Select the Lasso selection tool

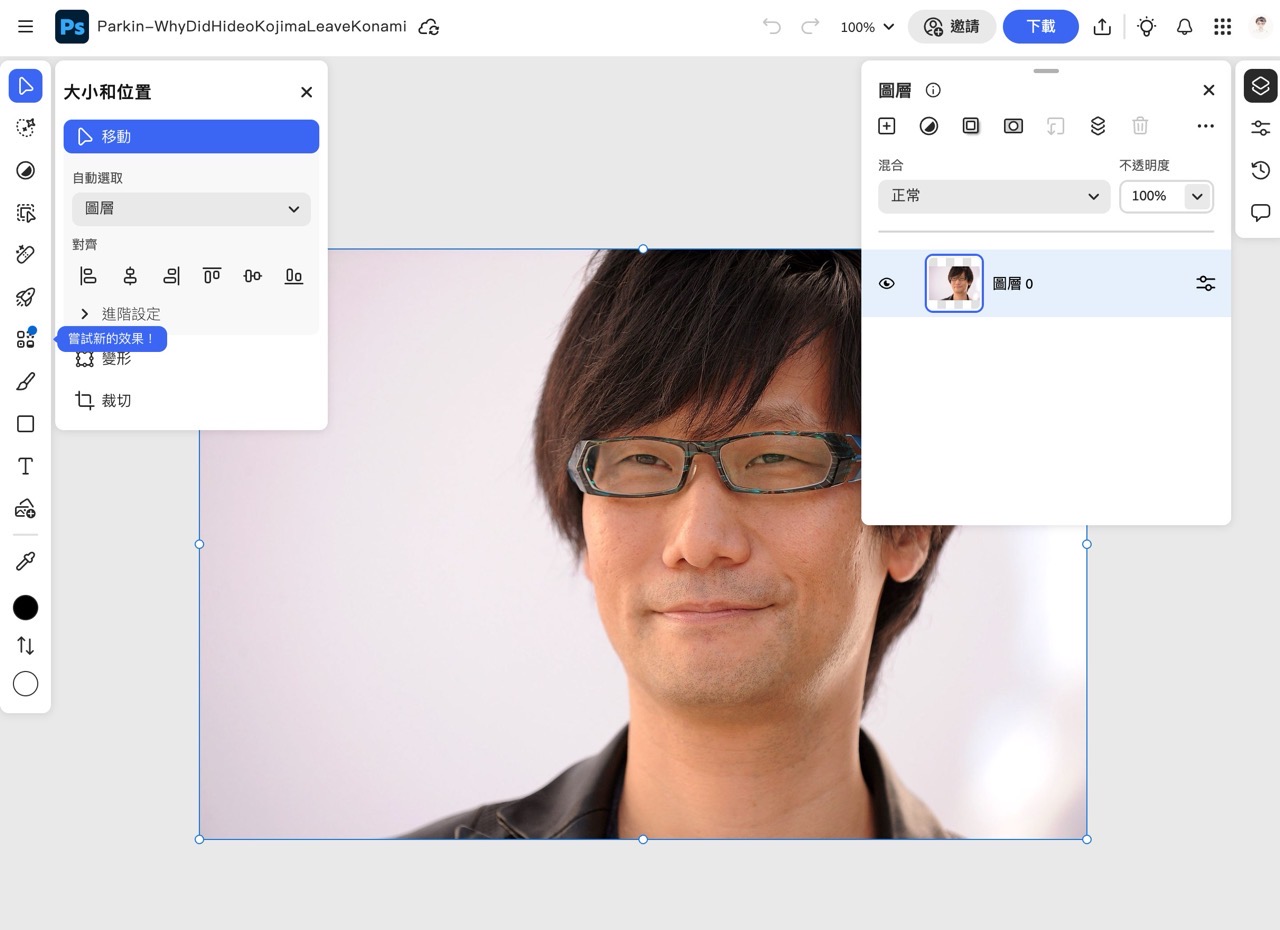(25, 128)
